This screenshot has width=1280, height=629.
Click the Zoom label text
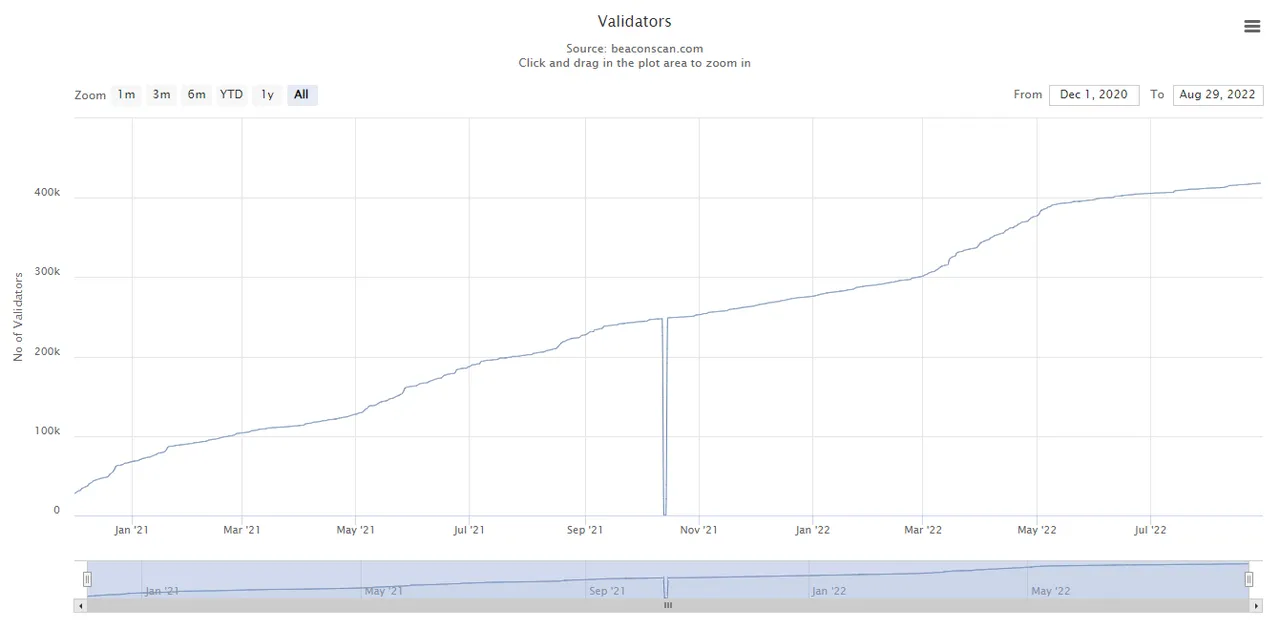point(90,96)
